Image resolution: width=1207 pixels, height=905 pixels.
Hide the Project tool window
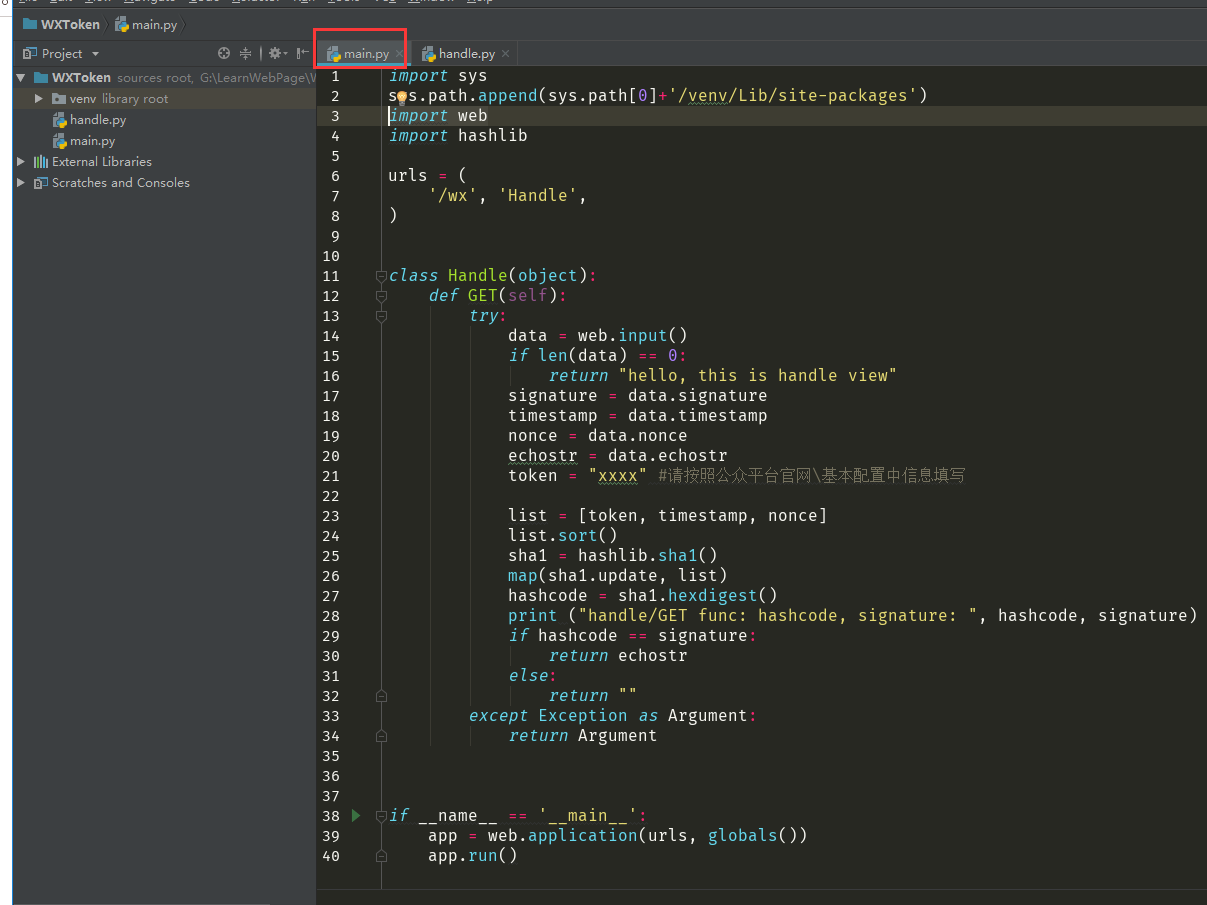pos(302,54)
